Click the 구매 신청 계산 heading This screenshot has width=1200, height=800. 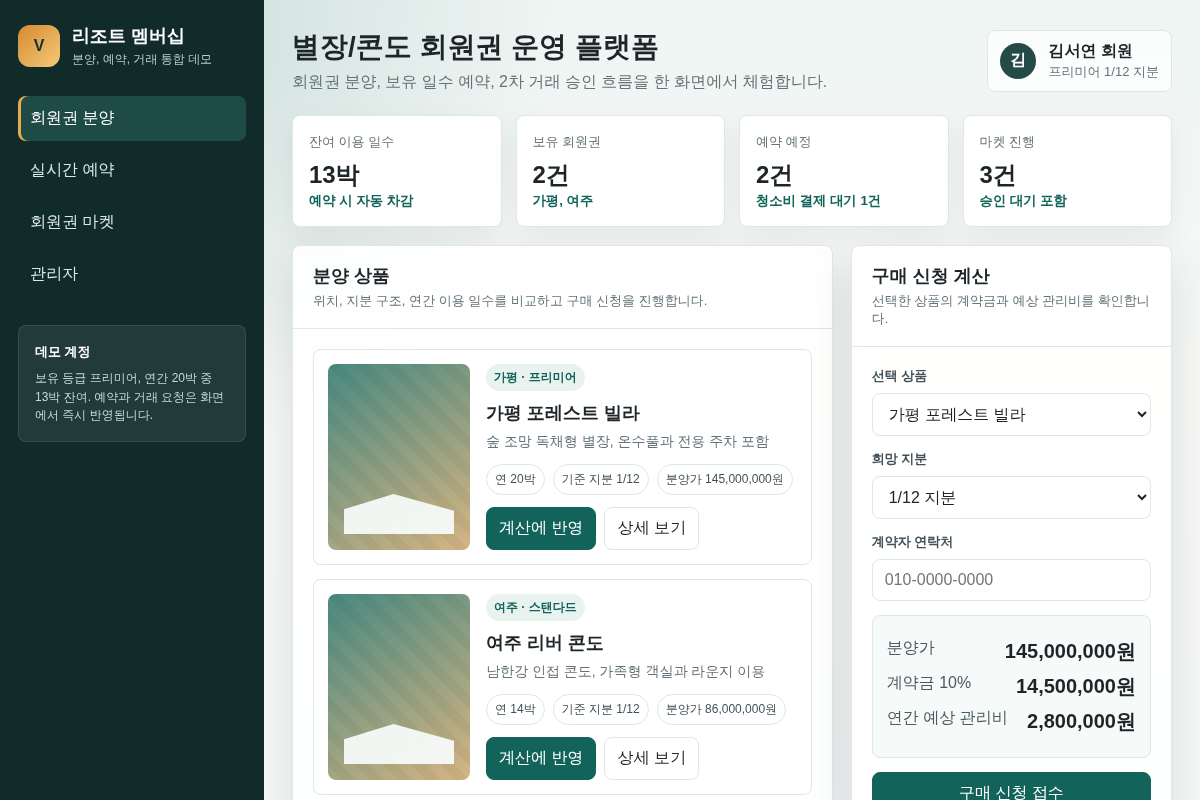930,276
